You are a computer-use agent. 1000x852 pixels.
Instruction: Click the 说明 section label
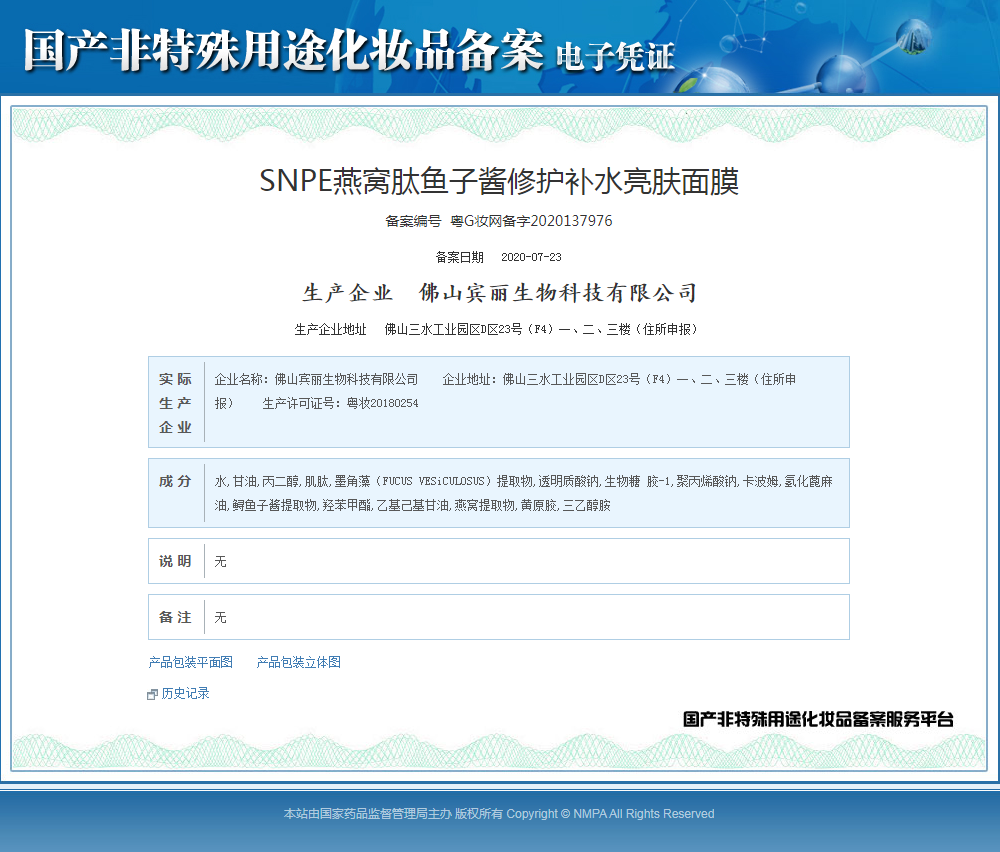(x=175, y=561)
